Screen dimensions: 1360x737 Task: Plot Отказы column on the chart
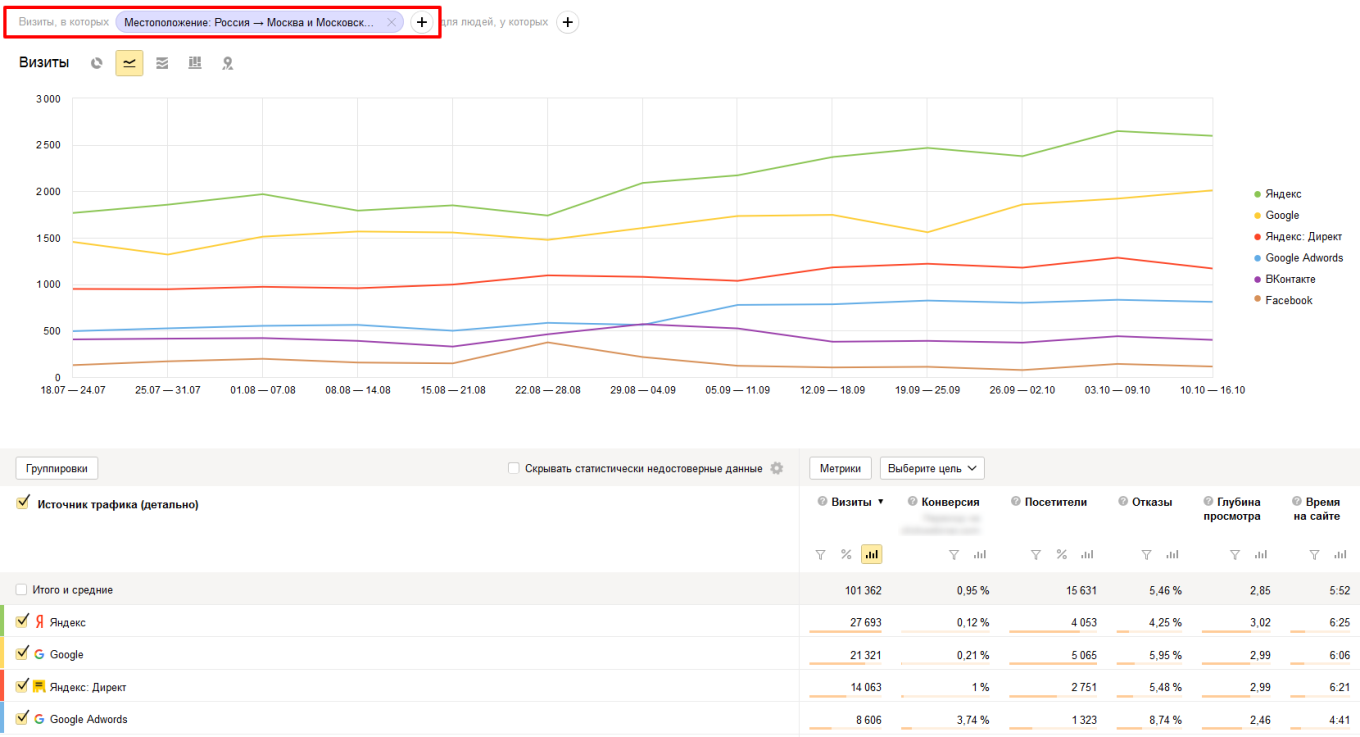[x=1173, y=554]
